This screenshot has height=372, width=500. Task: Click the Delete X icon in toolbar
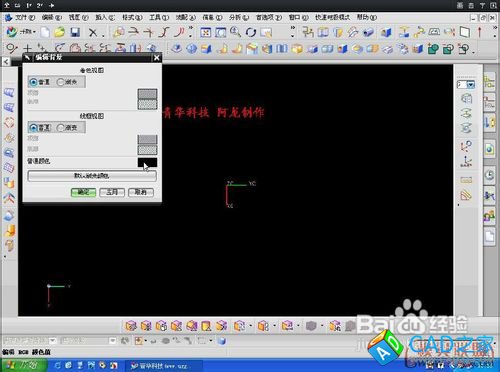coord(93,33)
